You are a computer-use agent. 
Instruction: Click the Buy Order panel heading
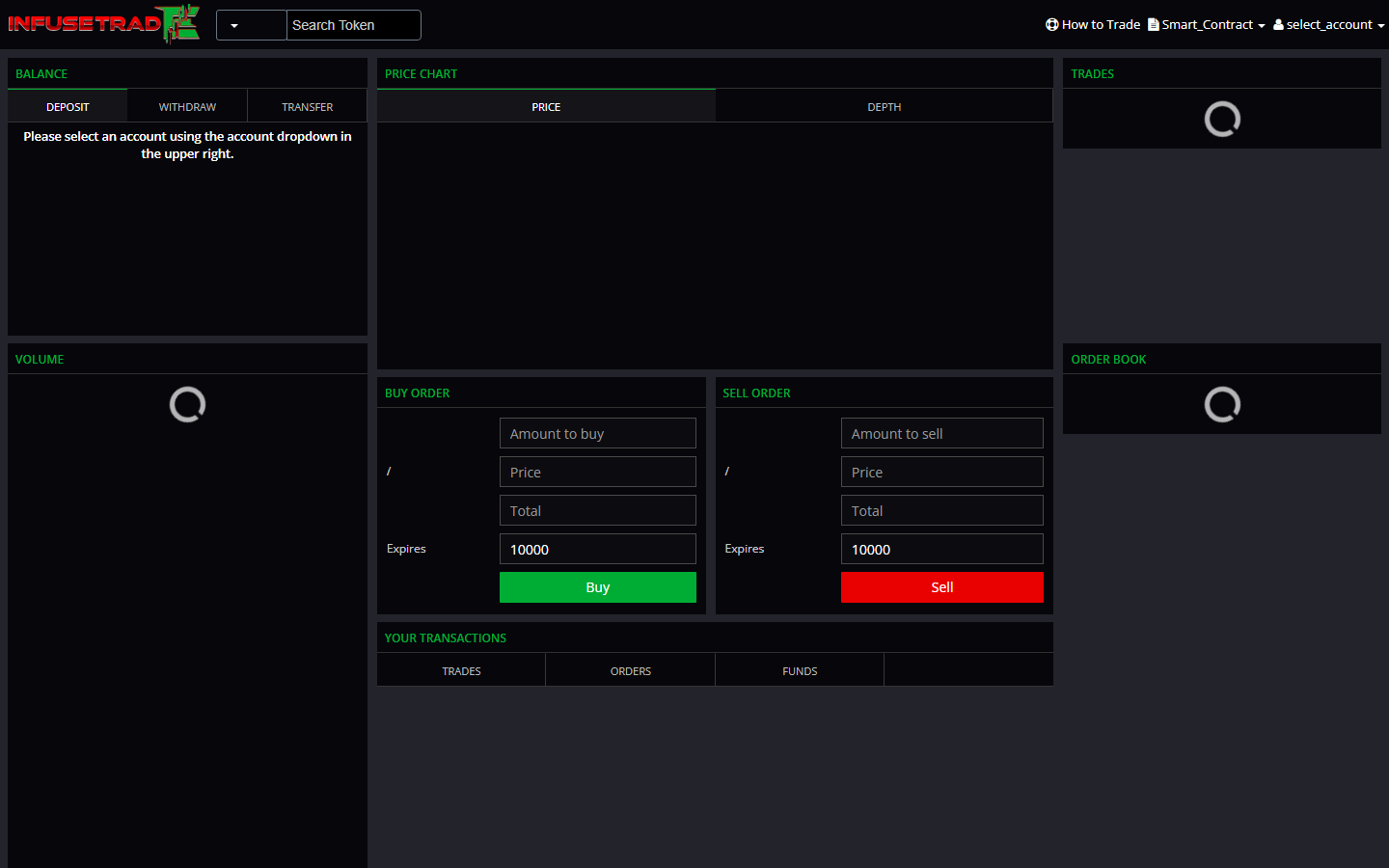coord(417,393)
